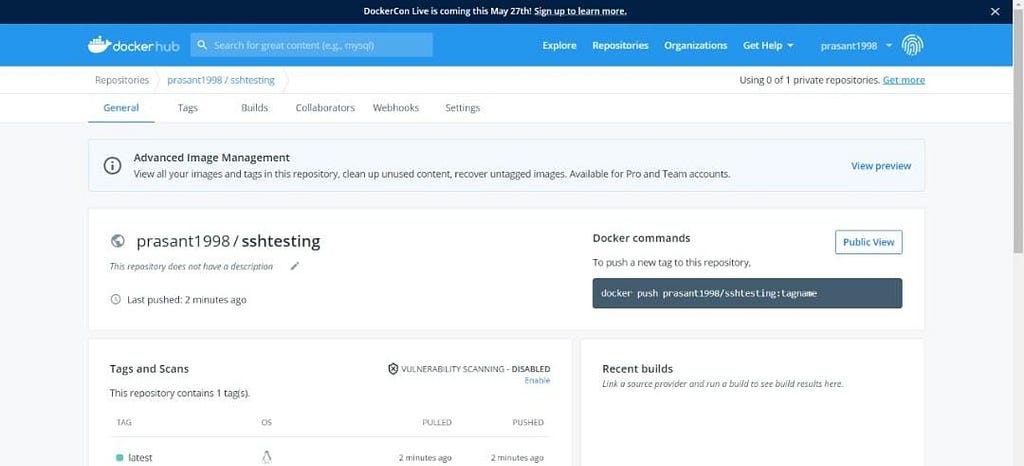Click the prasant1998 / sshtesting breadcrumb

[x=221, y=80]
